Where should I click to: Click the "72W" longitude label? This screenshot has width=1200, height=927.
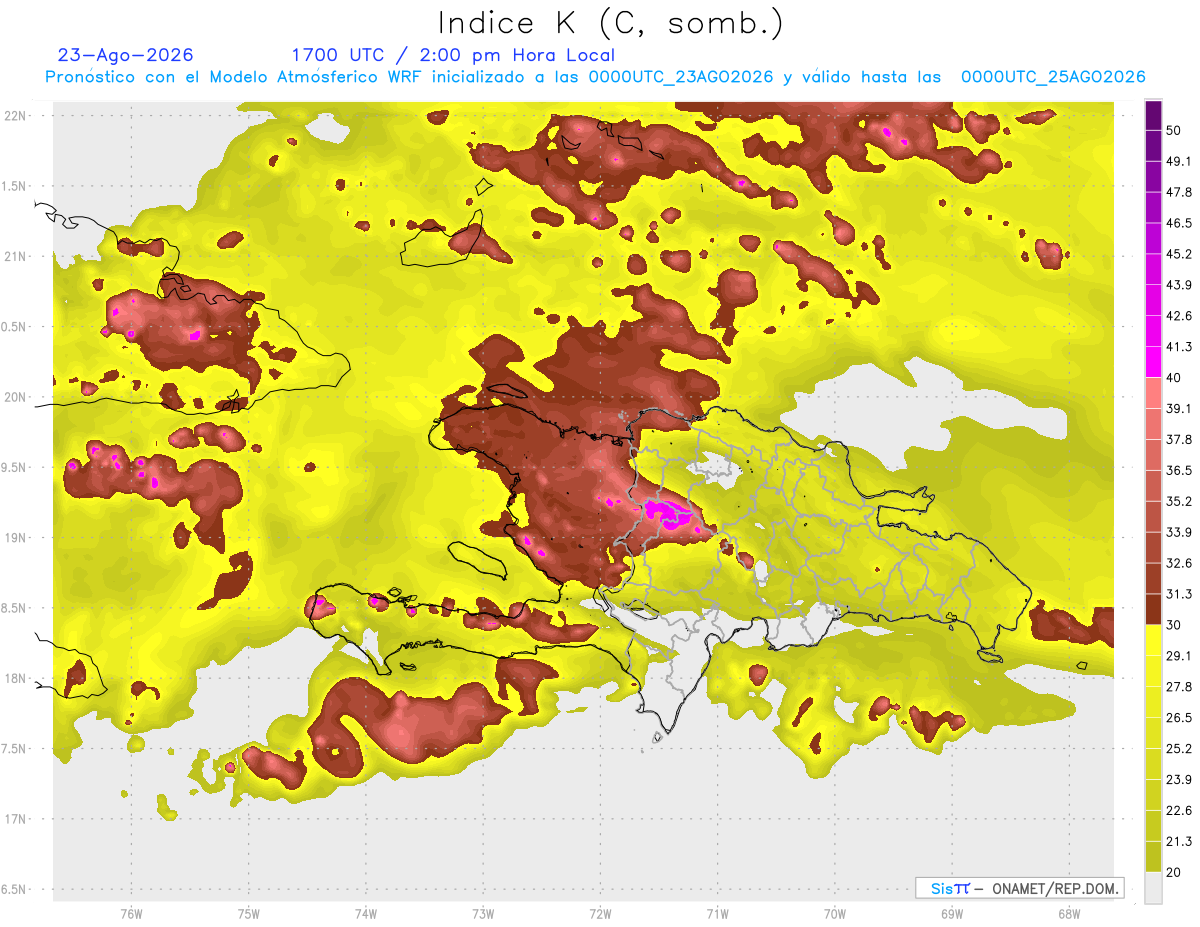pyautogui.click(x=600, y=913)
